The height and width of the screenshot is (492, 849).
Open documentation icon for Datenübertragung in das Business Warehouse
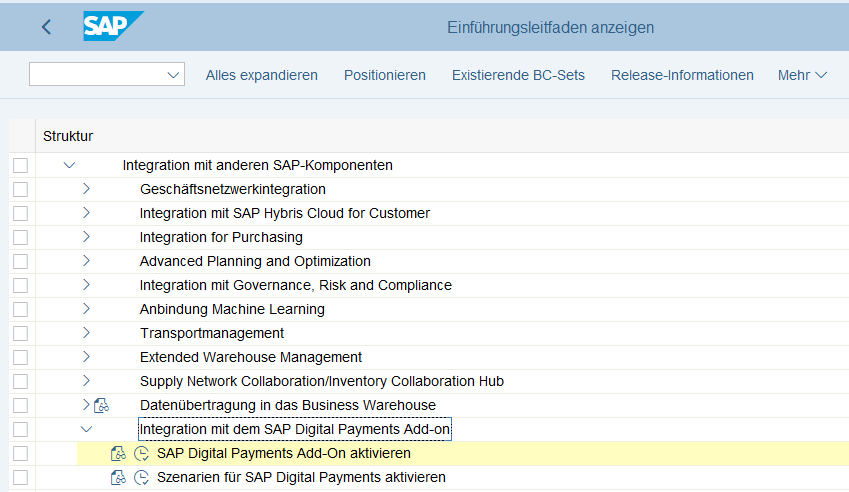[100, 405]
